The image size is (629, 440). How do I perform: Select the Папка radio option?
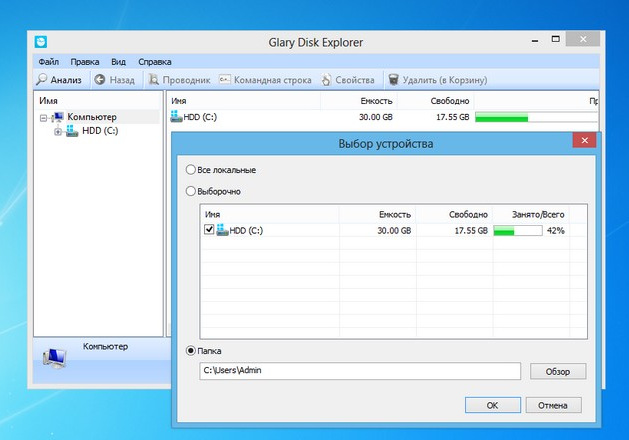[191, 351]
